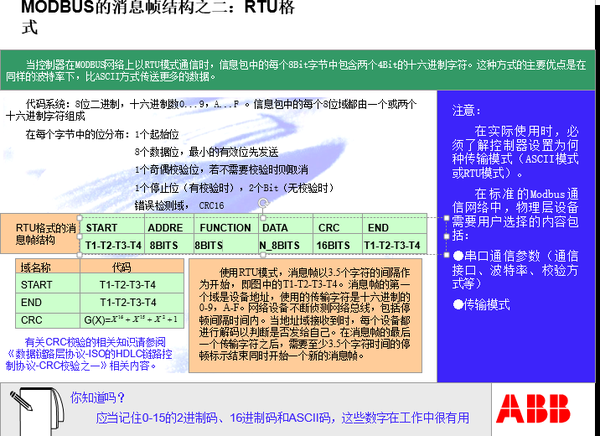Click the '8BITS' cell under ADDRE
600x436 pixels.
(169, 245)
